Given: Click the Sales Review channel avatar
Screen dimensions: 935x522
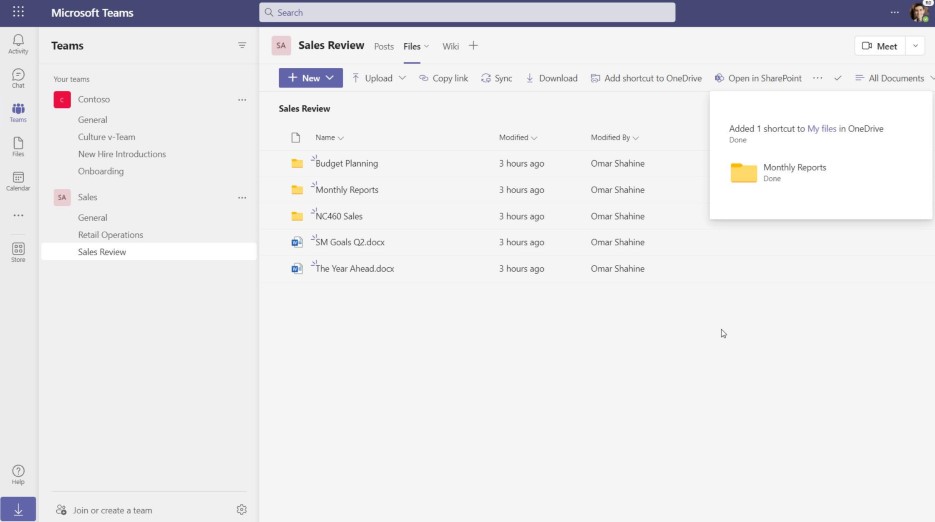Looking at the screenshot, I should point(281,45).
